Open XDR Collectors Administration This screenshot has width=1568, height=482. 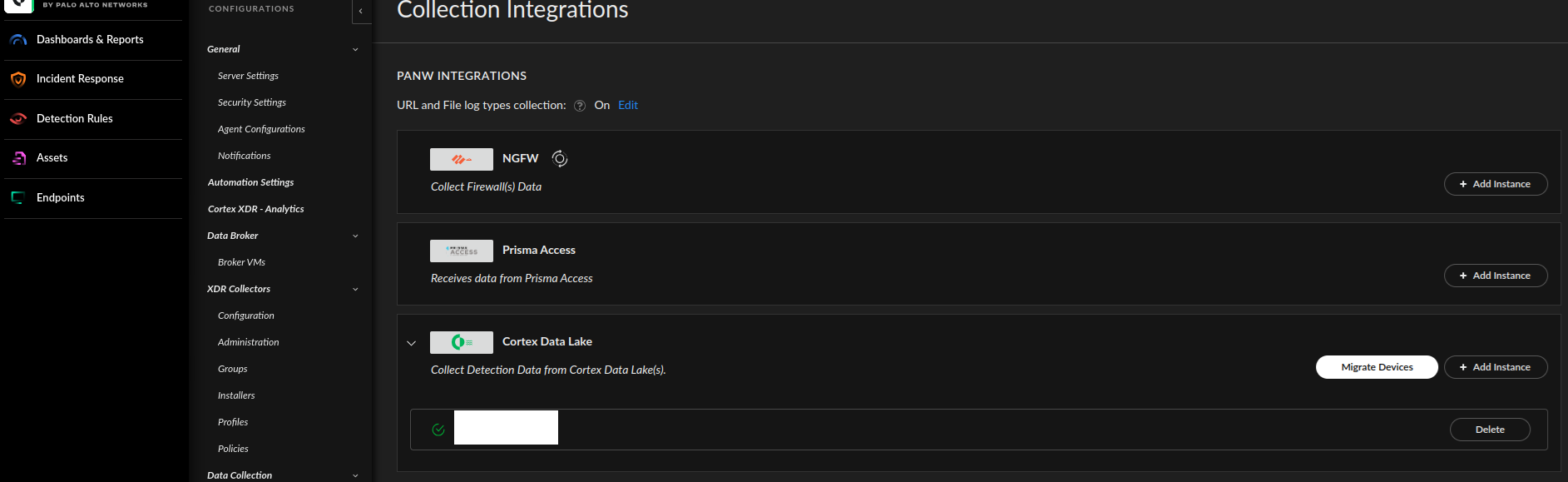pos(248,342)
